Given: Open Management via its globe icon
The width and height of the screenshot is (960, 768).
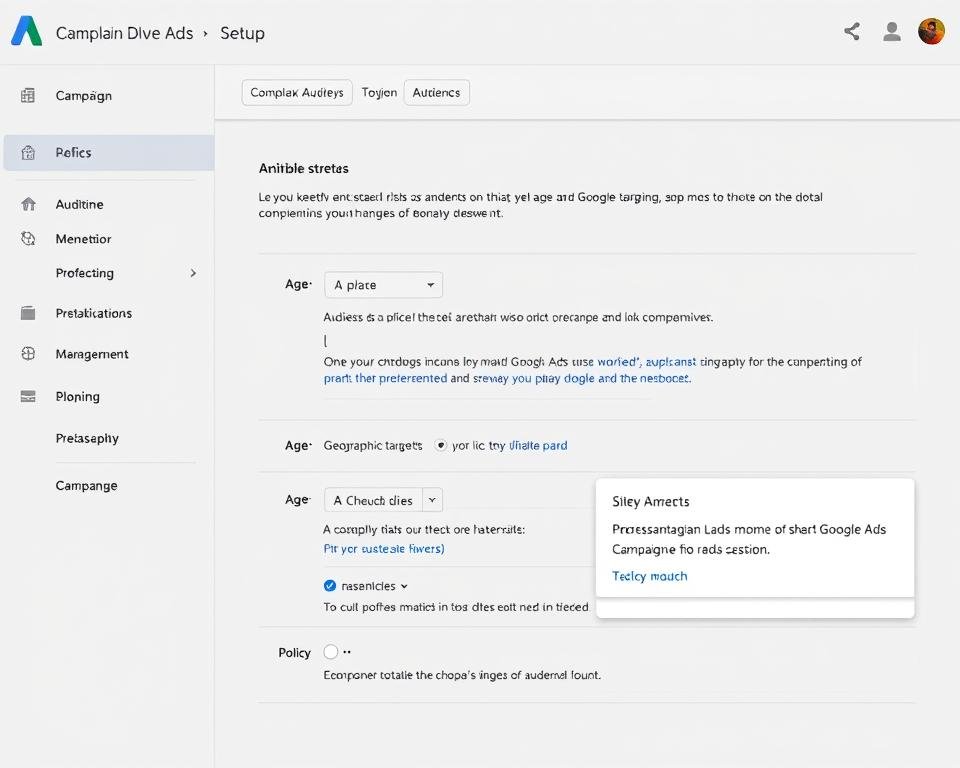Looking at the screenshot, I should 29,354.
